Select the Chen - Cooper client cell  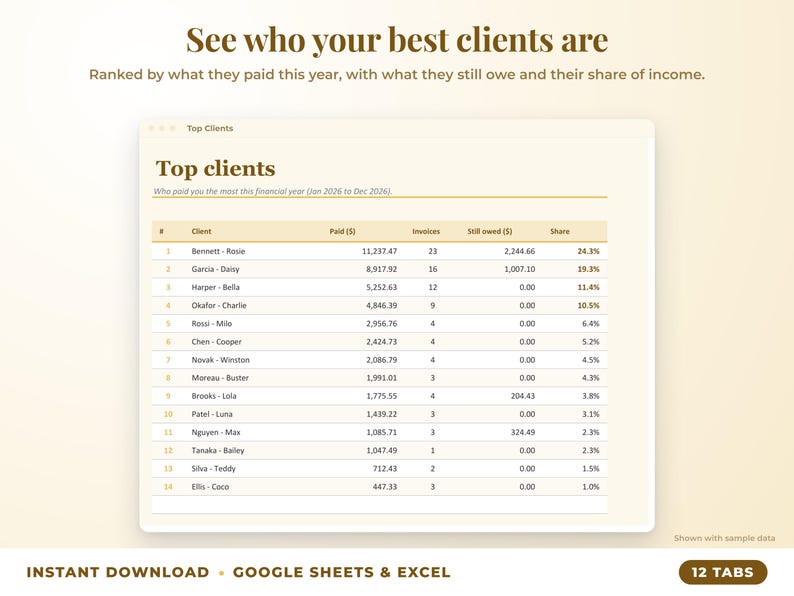tap(216, 342)
